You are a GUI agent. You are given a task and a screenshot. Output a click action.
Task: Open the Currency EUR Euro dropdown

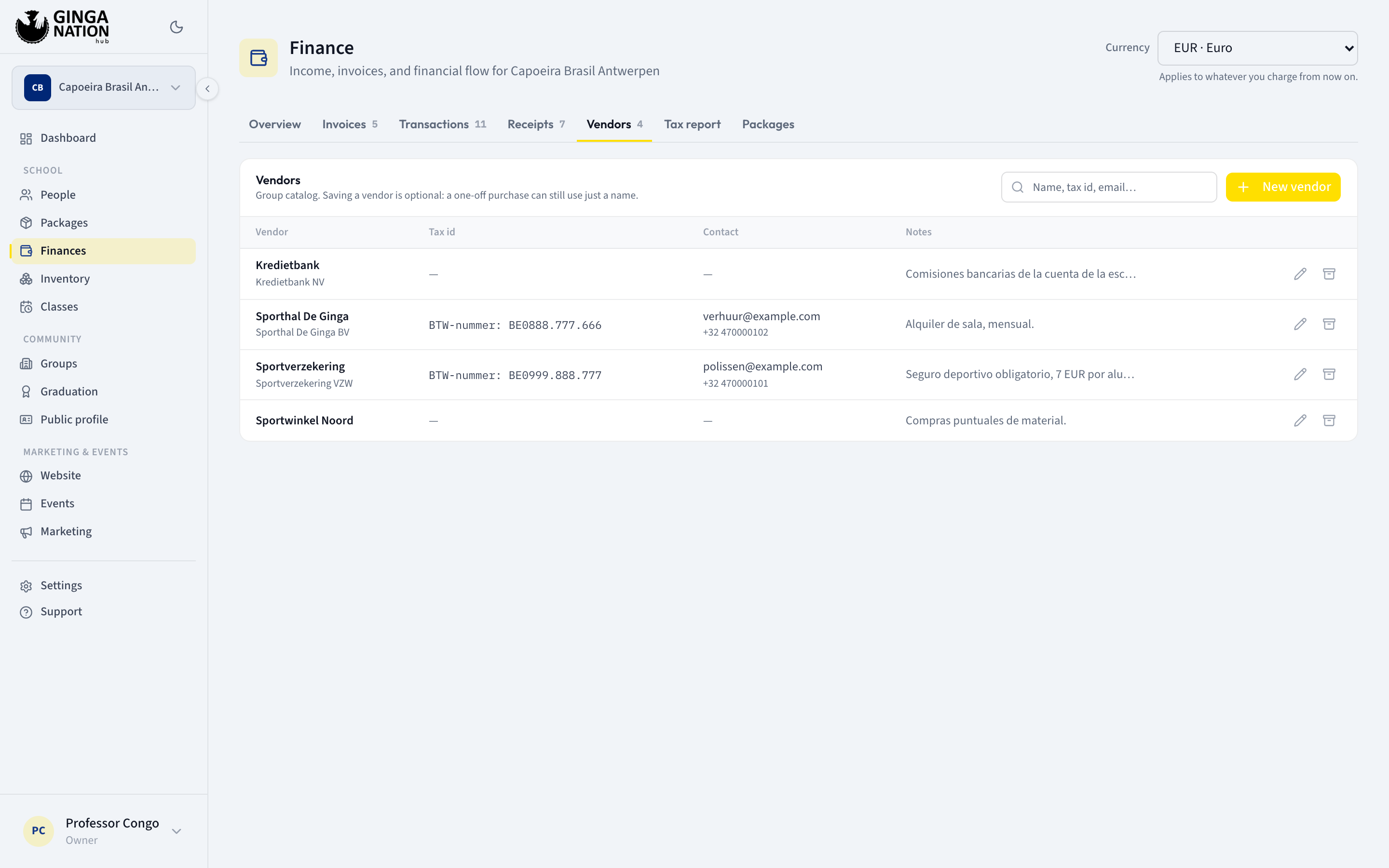[1257, 48]
